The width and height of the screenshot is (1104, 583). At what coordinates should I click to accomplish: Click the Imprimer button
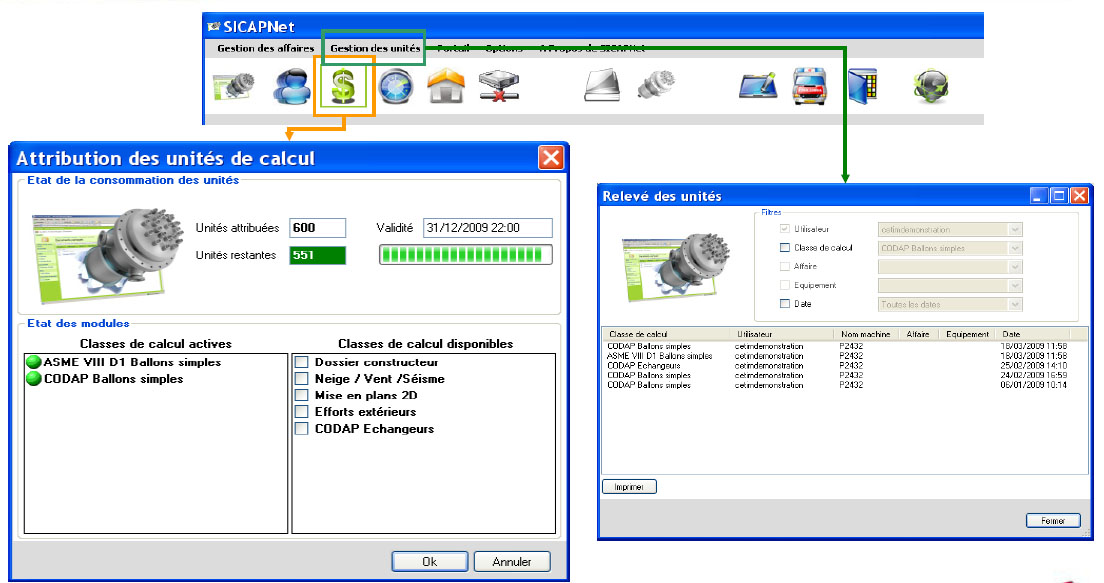point(629,487)
